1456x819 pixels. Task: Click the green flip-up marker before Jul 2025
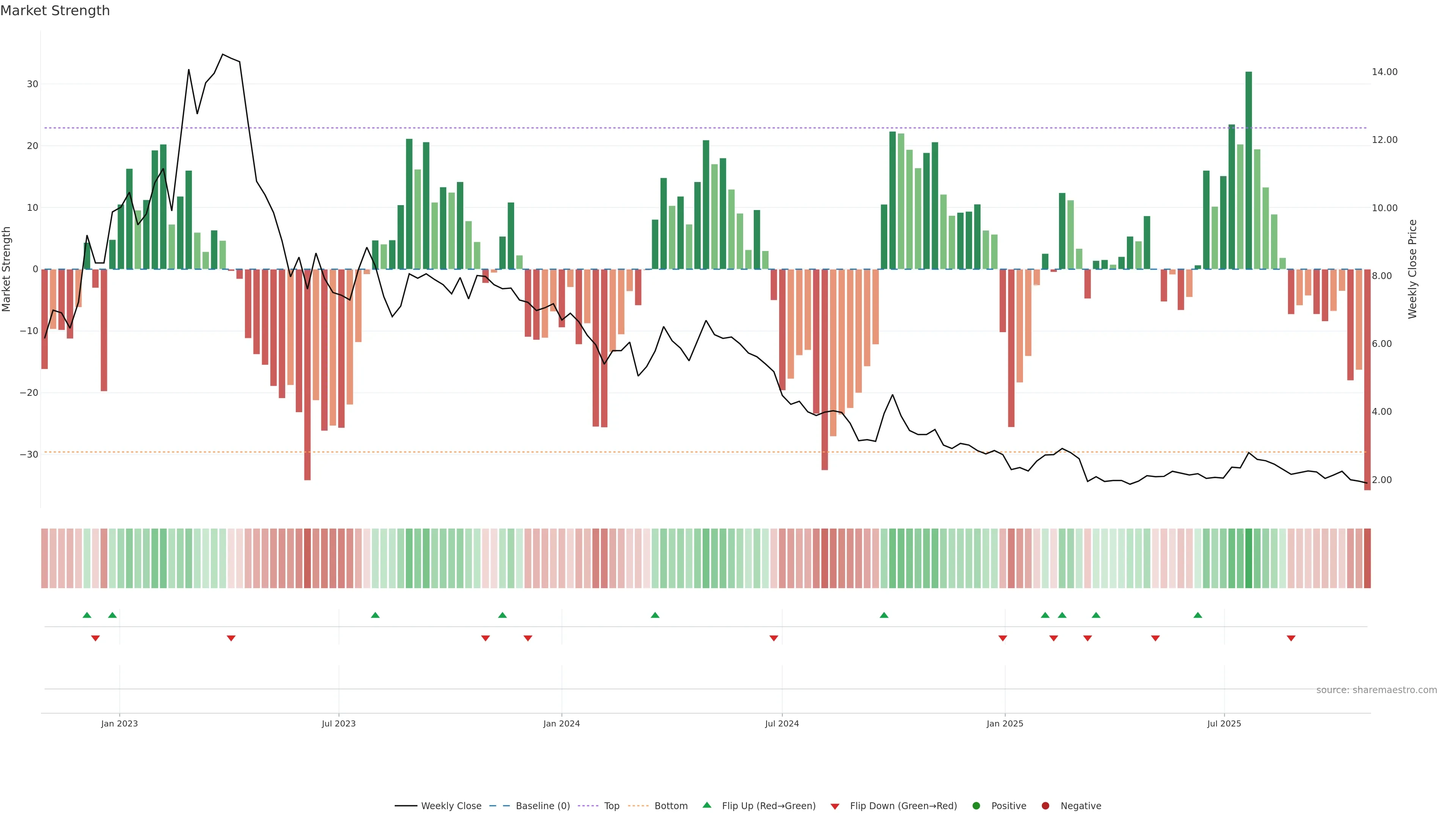pos(1198,615)
